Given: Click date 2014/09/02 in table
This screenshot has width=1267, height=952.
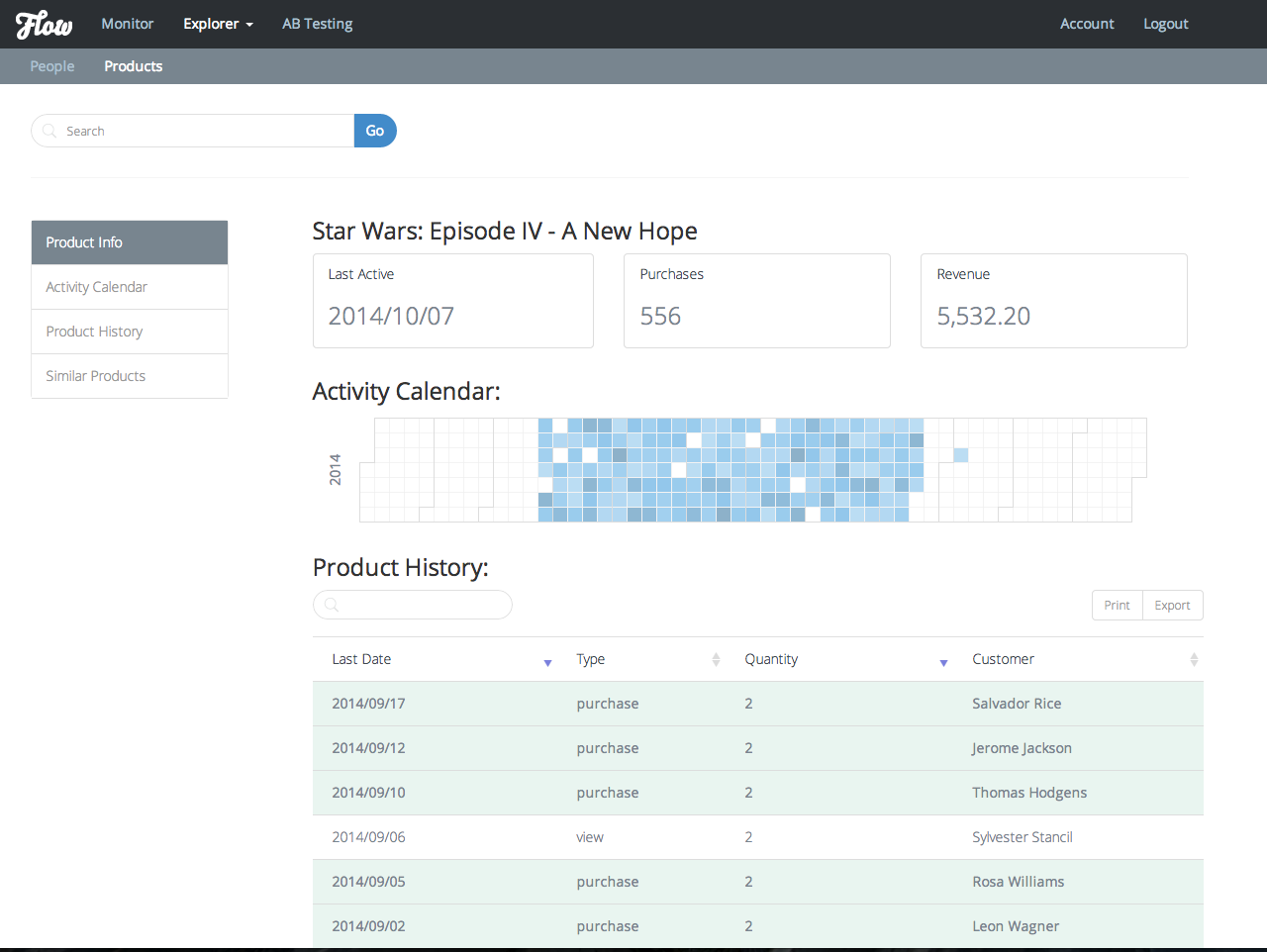Looking at the screenshot, I should point(368,926).
